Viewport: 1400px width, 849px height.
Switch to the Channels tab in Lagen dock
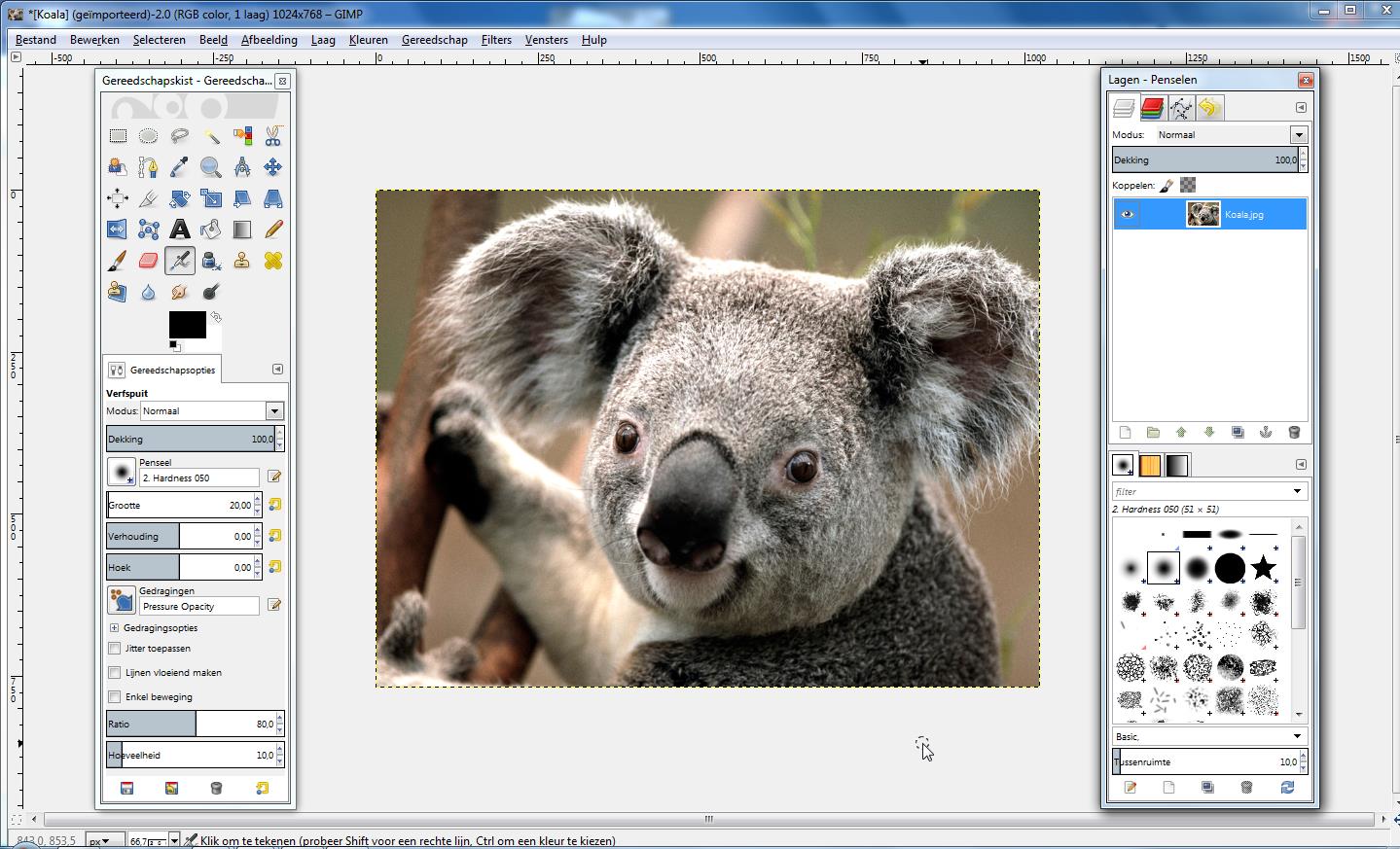point(1152,108)
